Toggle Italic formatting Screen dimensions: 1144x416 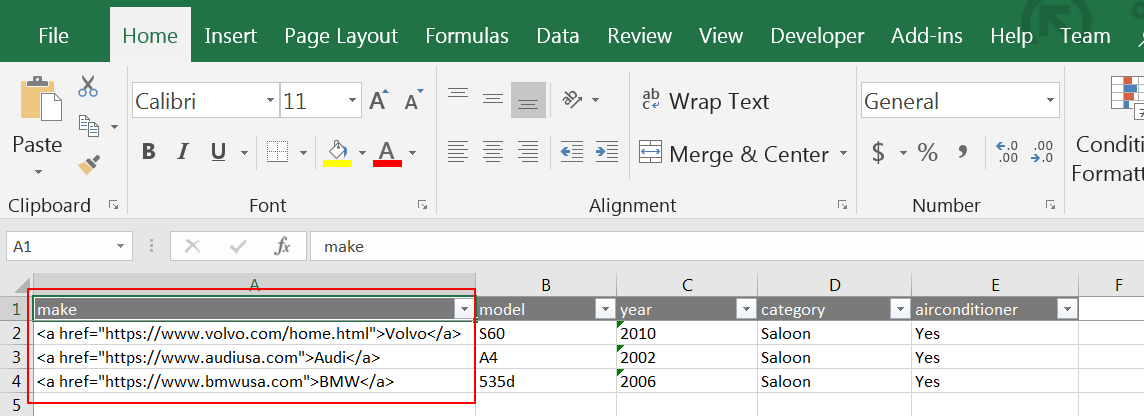(x=183, y=152)
